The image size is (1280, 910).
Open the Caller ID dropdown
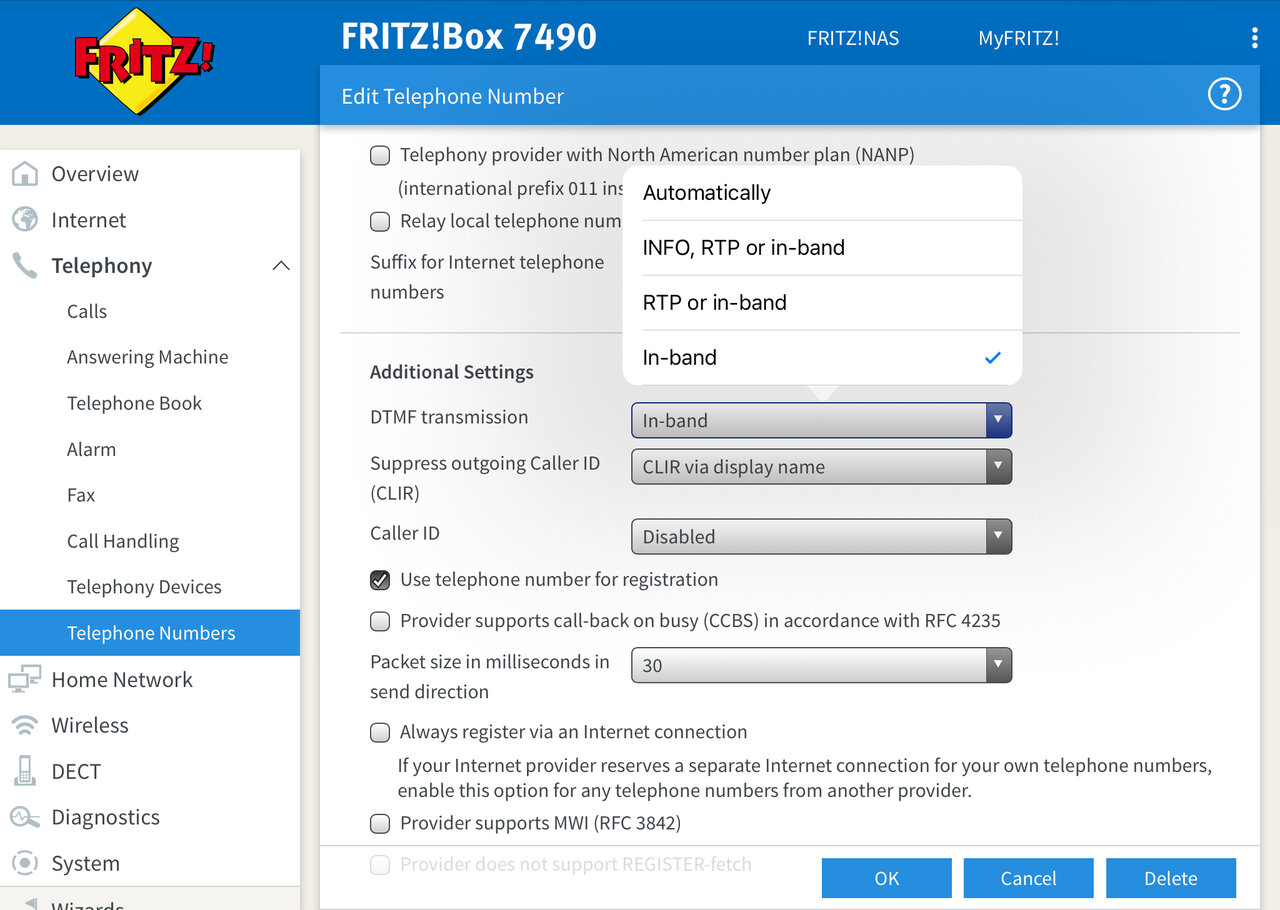pos(821,536)
